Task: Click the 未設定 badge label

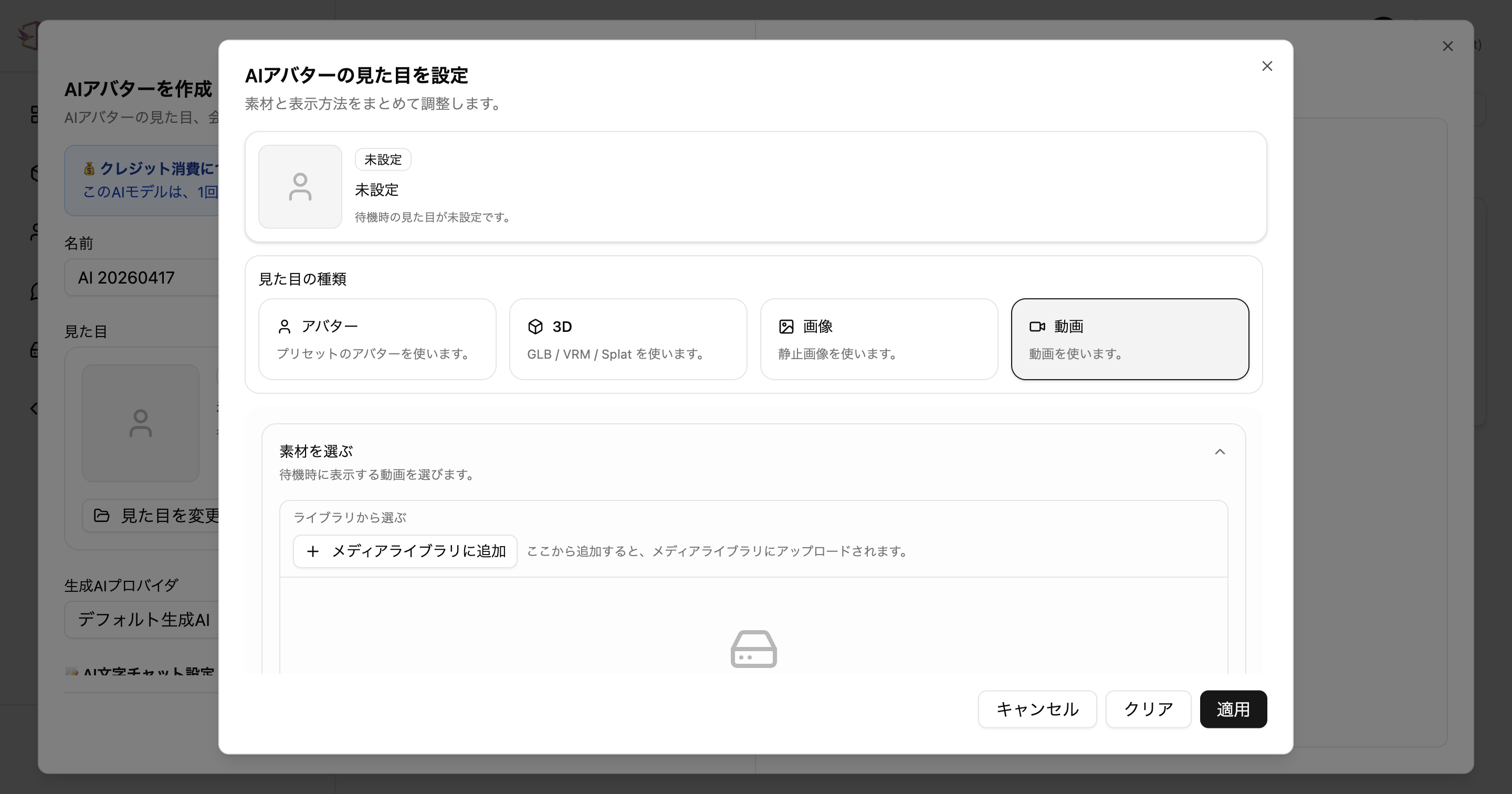Action: [383, 159]
